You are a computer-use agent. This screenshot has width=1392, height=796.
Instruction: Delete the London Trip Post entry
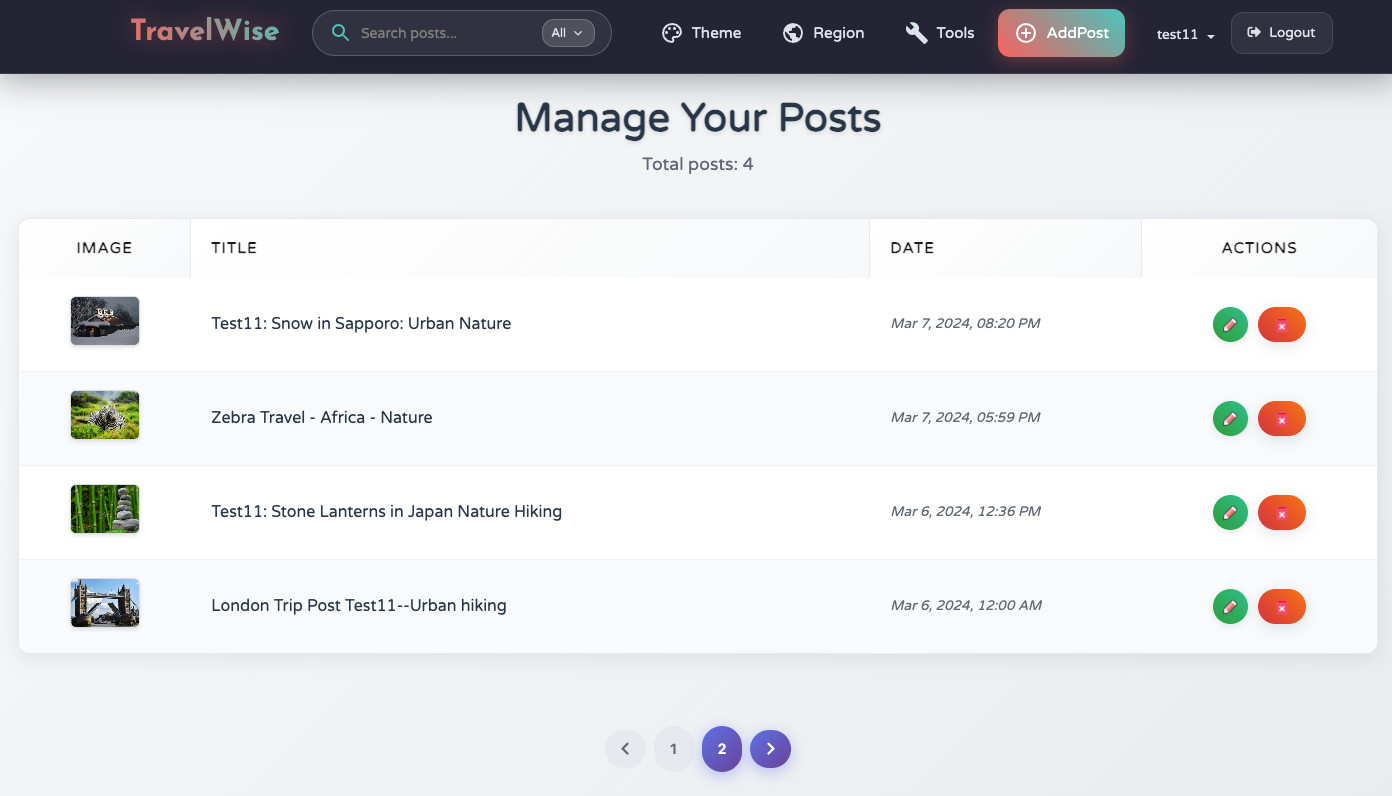(x=1281, y=606)
